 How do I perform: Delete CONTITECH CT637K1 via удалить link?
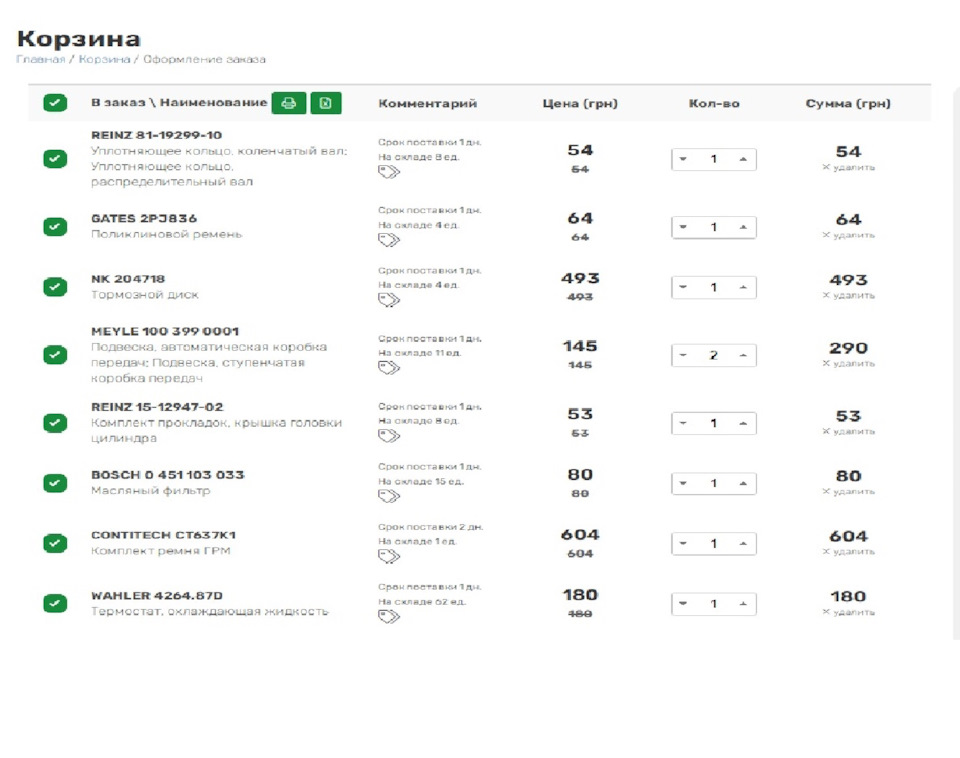pos(849,552)
